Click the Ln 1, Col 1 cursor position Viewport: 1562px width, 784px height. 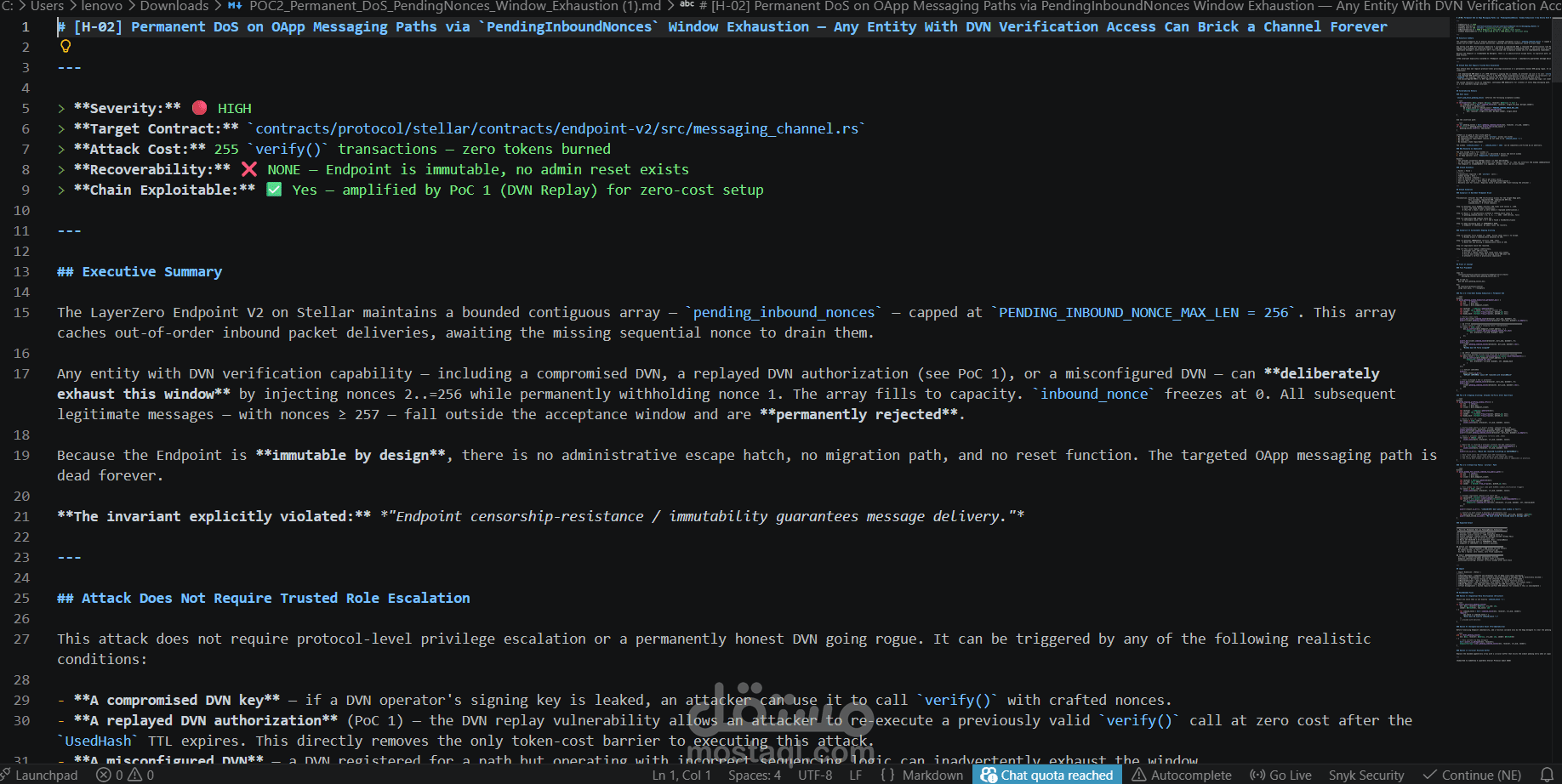(681, 775)
